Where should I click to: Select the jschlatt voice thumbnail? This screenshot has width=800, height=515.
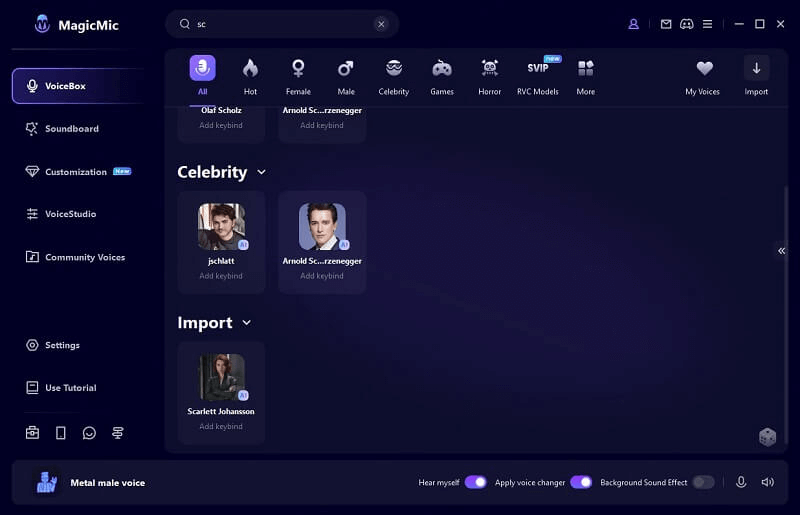(x=221, y=226)
